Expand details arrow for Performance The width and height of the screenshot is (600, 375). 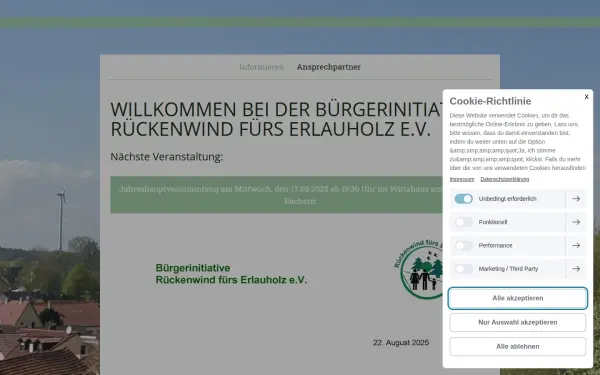(x=576, y=245)
